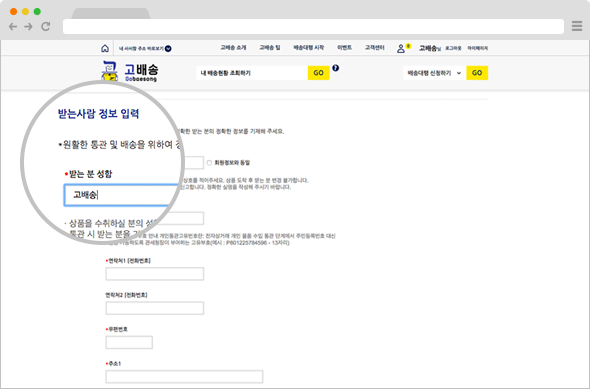Click GO button next to delivery status search
This screenshot has height=389, width=590.
[319, 73]
